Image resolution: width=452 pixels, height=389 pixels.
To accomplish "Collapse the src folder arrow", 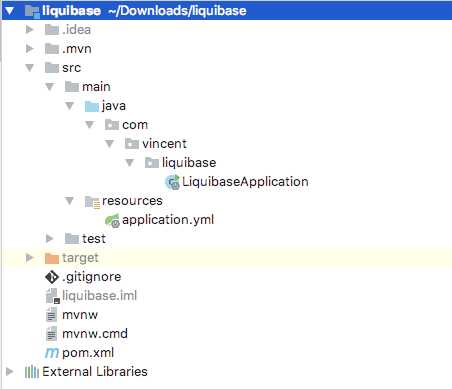I will 30,68.
